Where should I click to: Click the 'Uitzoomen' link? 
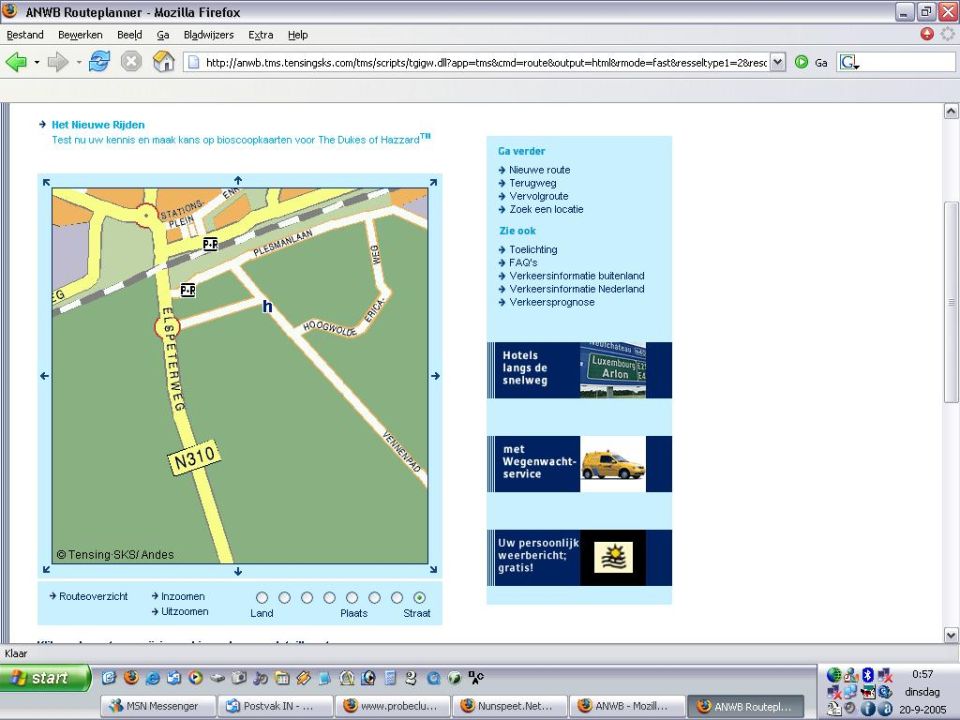click(x=184, y=612)
